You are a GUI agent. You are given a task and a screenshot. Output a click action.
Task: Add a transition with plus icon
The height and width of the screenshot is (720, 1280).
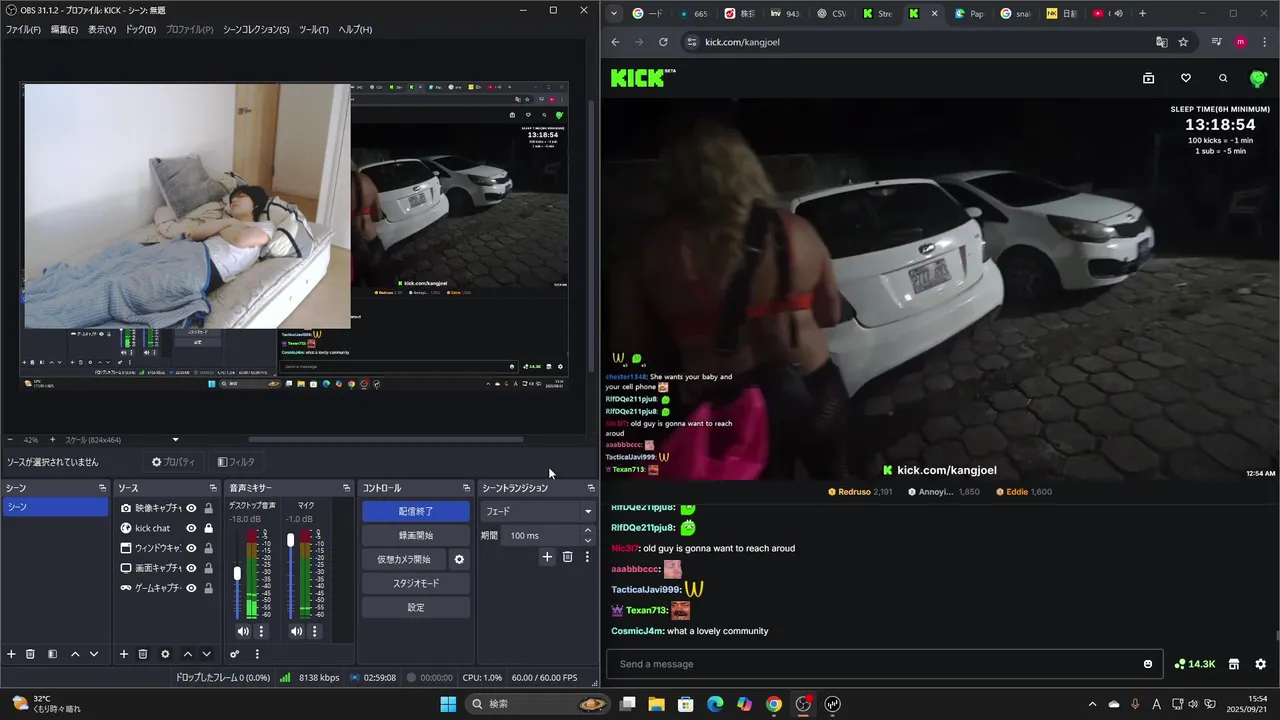tap(547, 557)
